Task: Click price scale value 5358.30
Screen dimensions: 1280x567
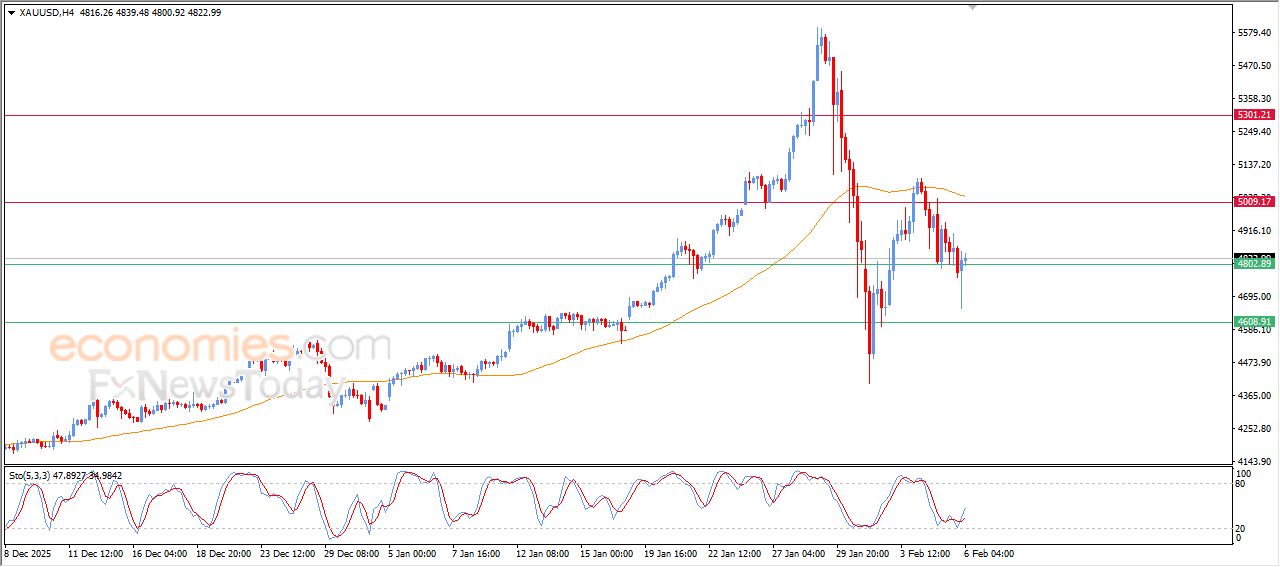Action: pyautogui.click(x=1256, y=99)
